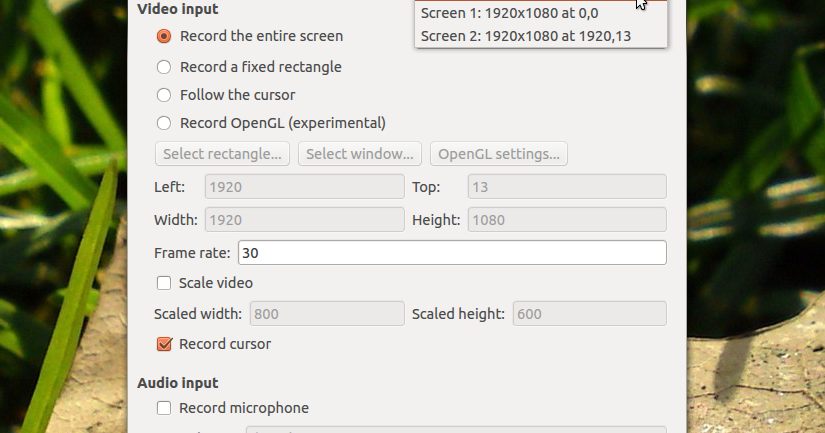Click the Scaled height field
Screen dimensions: 825x433
tap(589, 314)
